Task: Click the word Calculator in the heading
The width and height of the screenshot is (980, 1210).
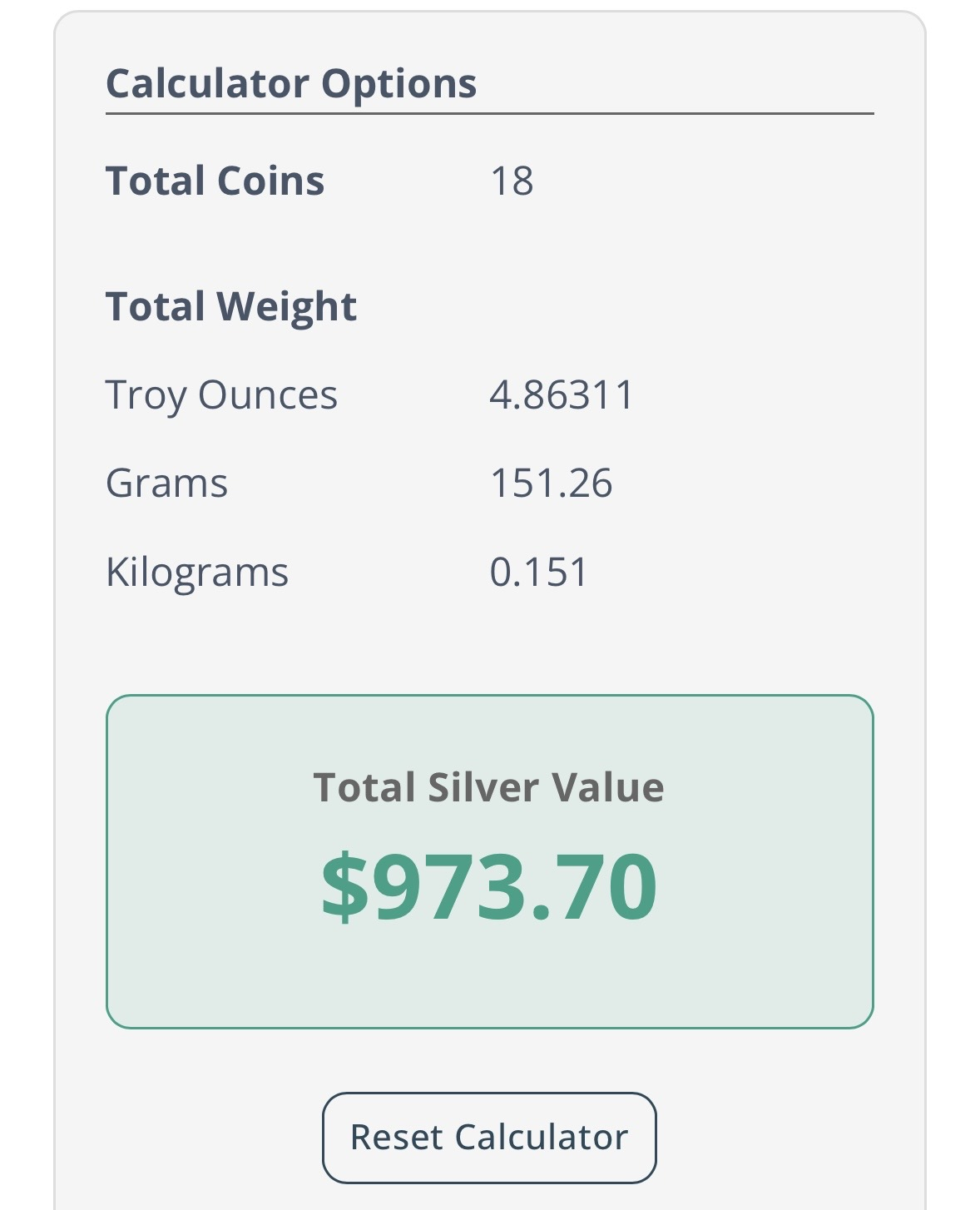Action: point(208,83)
